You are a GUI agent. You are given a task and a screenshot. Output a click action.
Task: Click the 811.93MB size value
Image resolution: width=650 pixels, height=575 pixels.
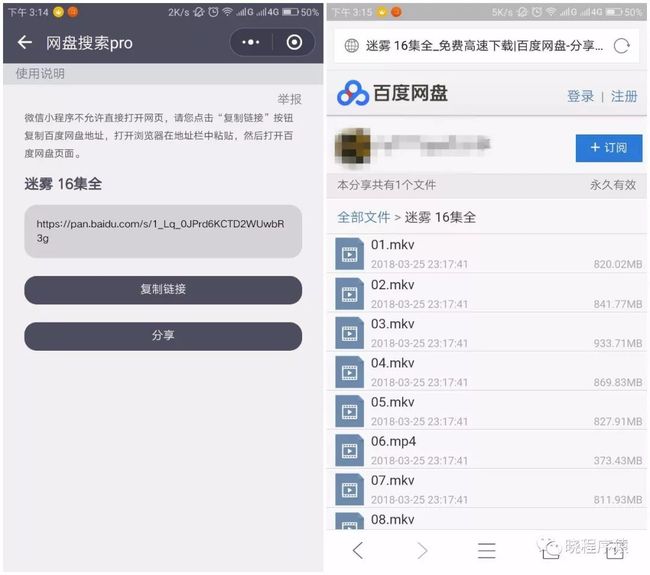coord(618,500)
